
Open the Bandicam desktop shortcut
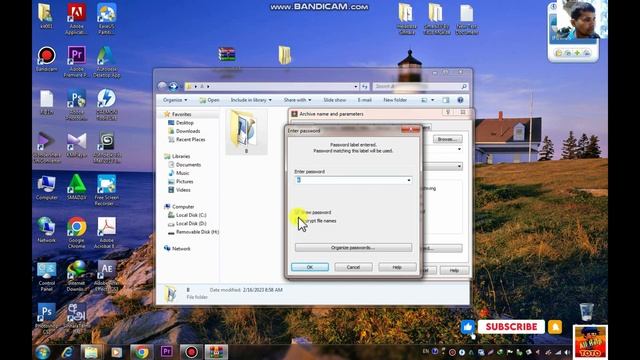coord(47,59)
